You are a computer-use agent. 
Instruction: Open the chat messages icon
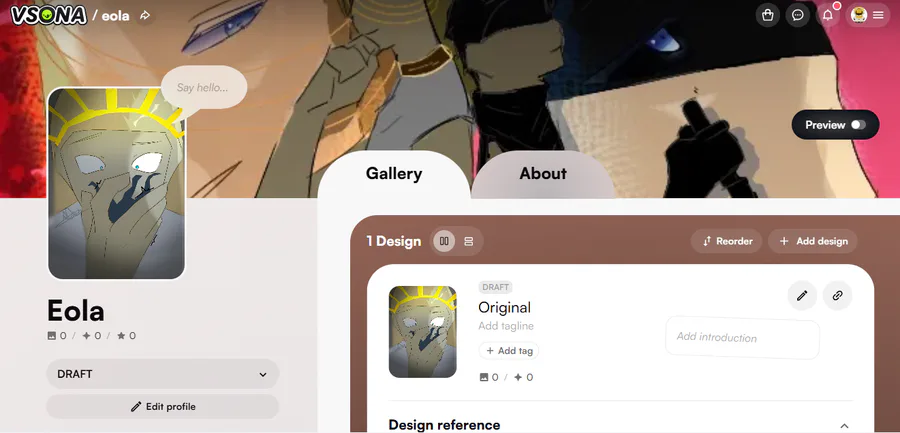click(797, 16)
